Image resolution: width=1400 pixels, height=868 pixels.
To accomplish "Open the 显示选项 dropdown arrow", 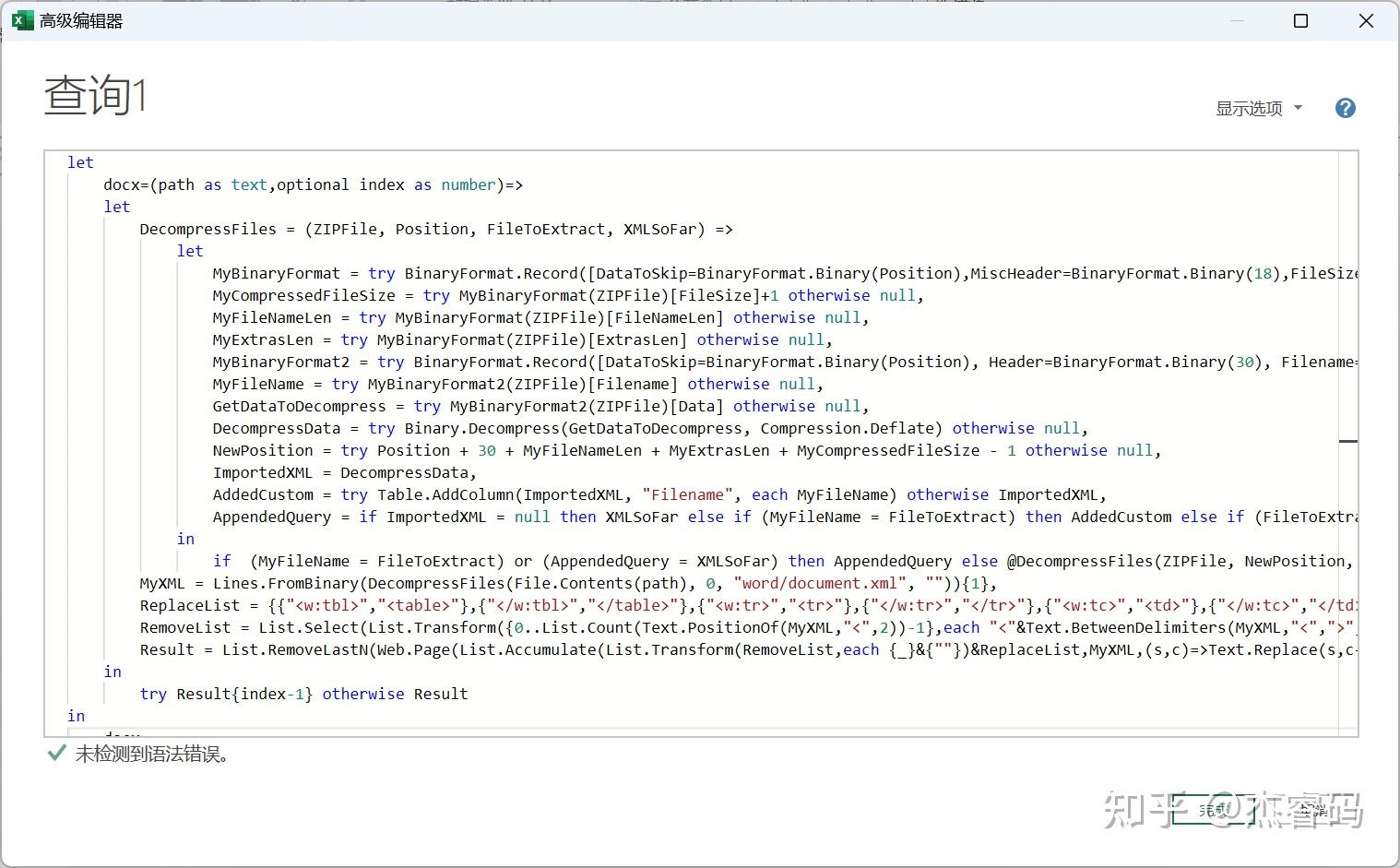I will 1299,108.
